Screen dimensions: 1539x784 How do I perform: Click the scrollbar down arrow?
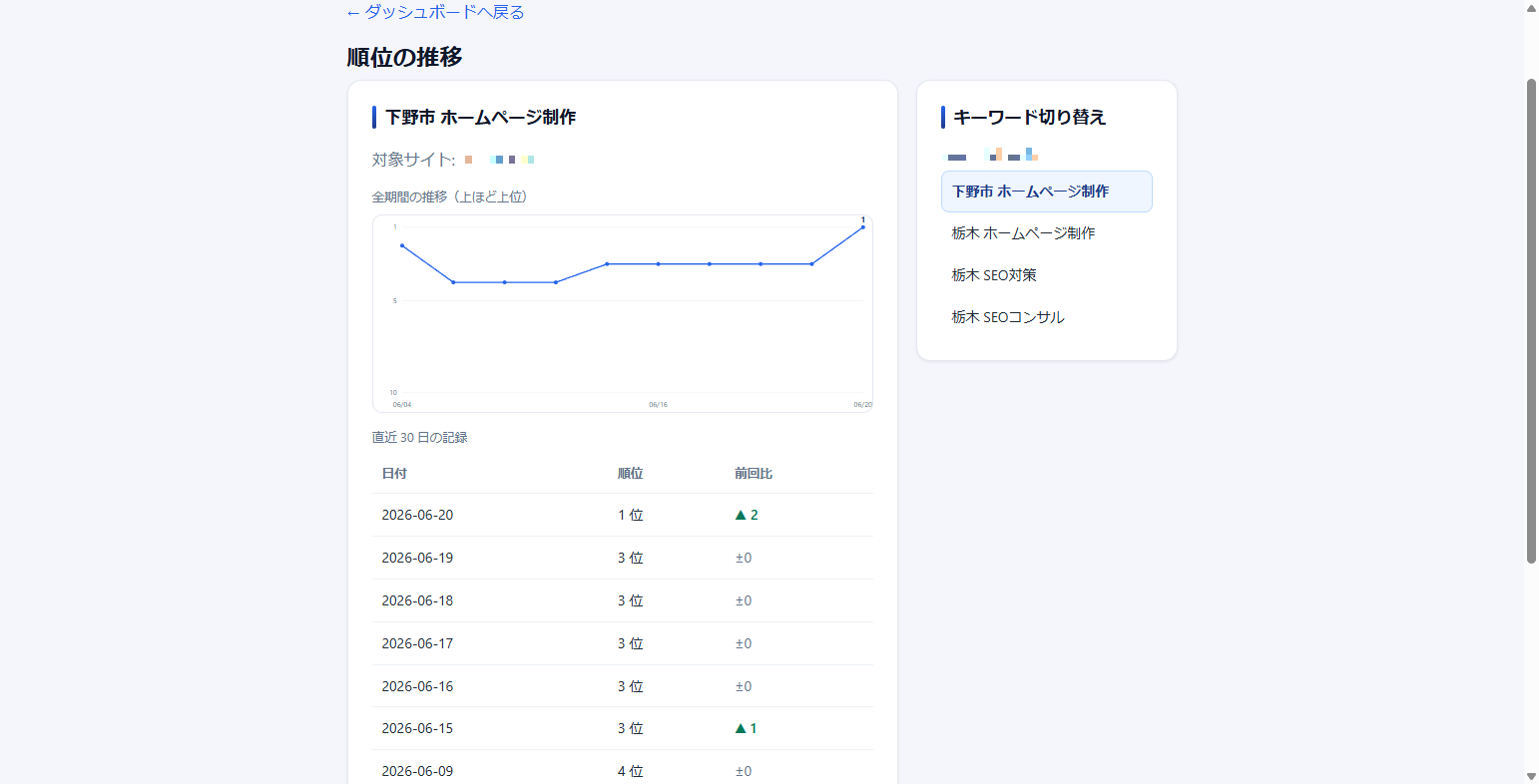coord(1531,776)
